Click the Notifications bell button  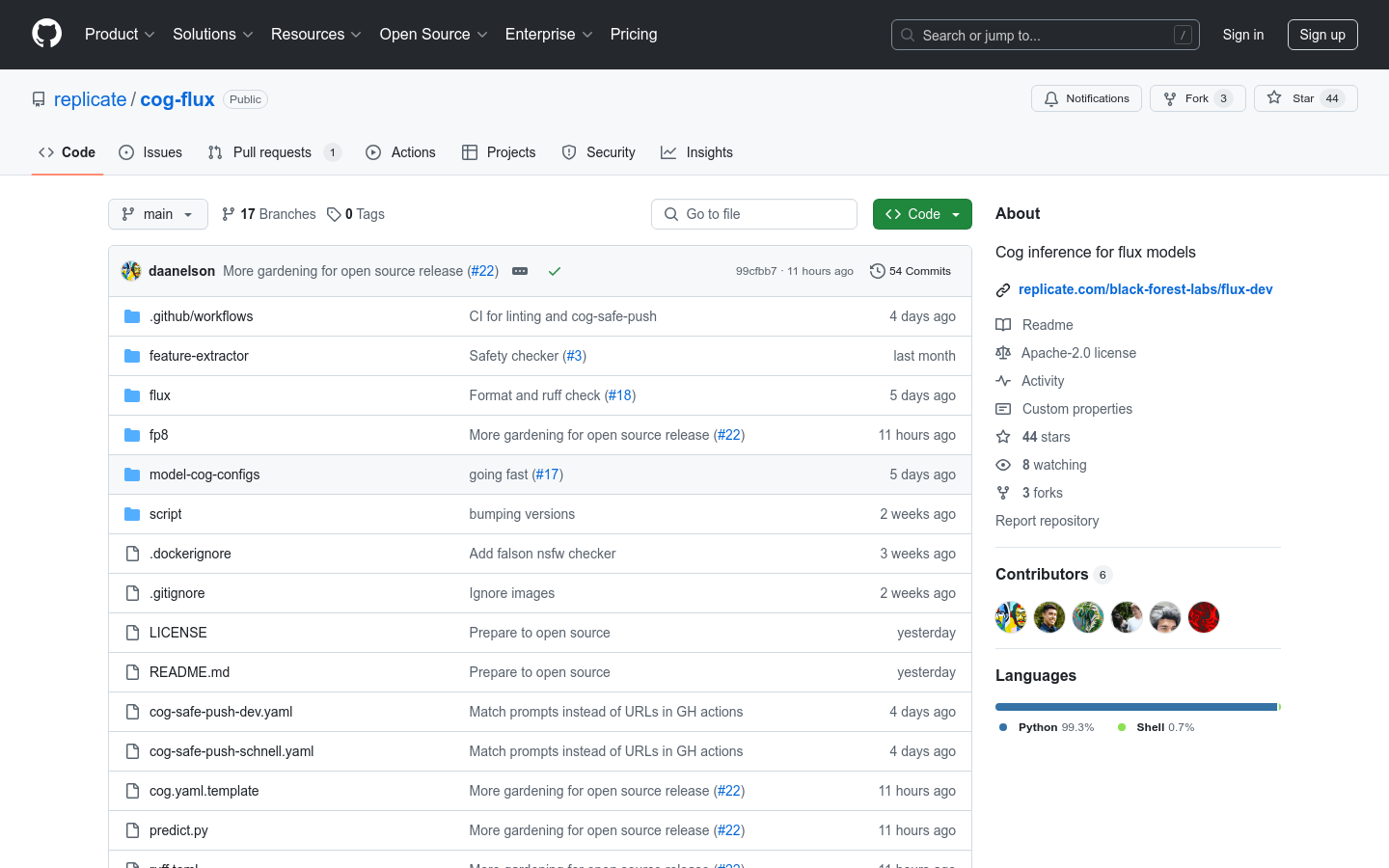click(x=1086, y=98)
